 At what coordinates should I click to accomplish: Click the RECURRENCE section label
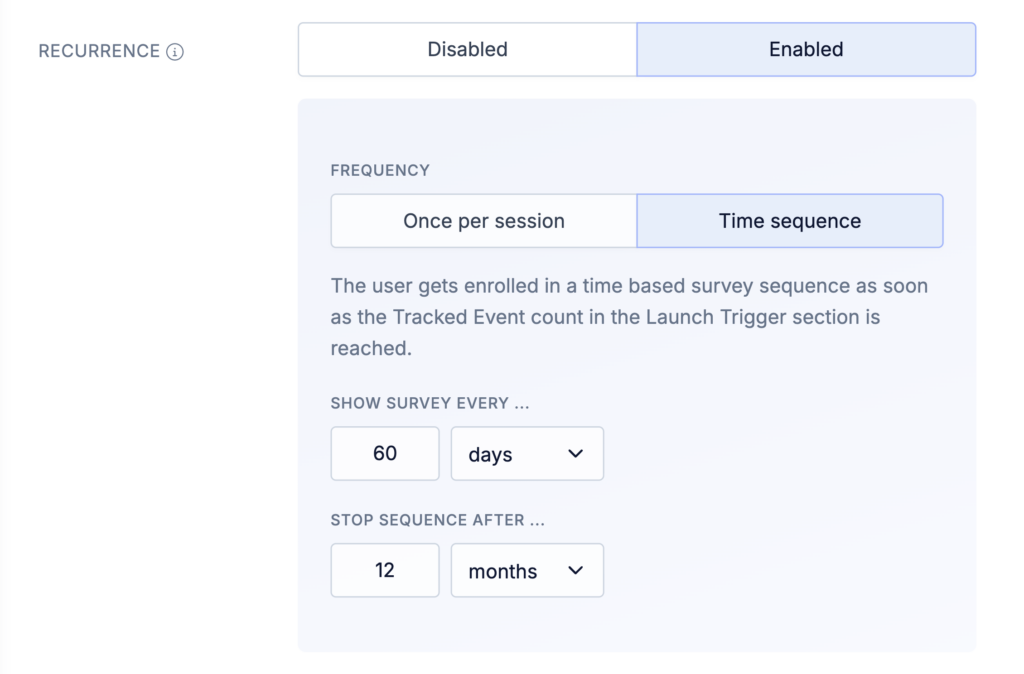click(99, 51)
